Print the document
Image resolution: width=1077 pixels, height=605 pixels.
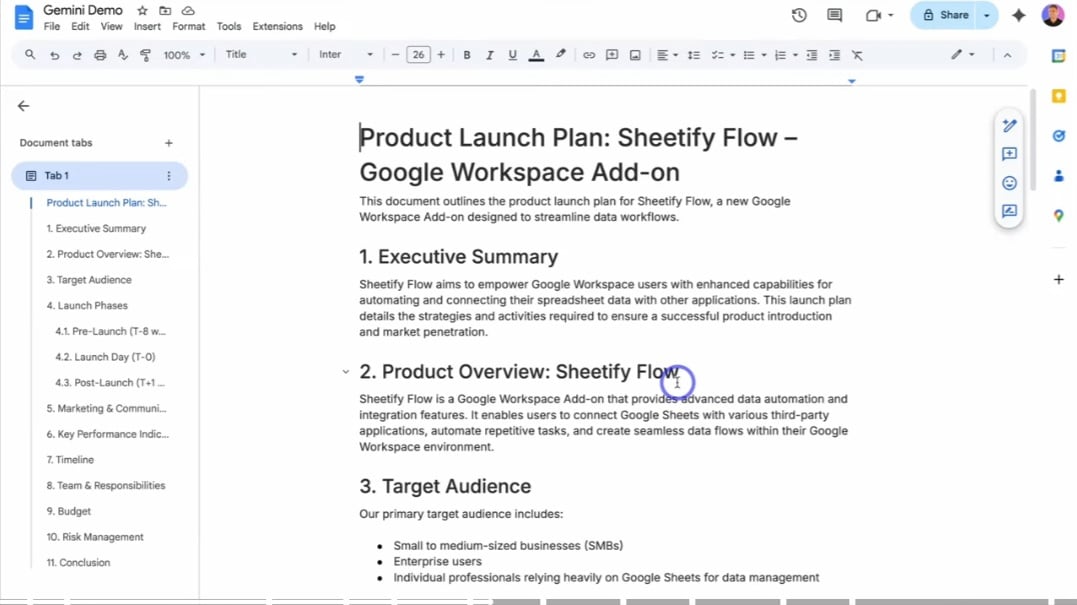click(x=100, y=55)
